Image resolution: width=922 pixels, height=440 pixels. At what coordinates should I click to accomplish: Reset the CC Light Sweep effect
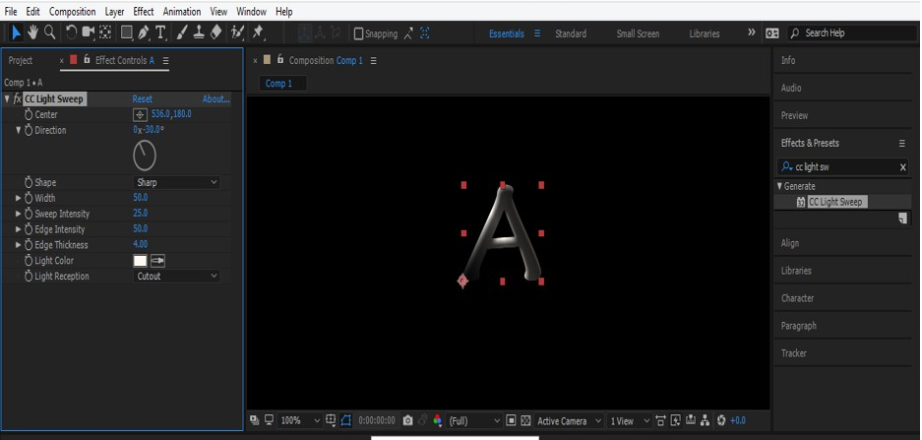pos(142,99)
